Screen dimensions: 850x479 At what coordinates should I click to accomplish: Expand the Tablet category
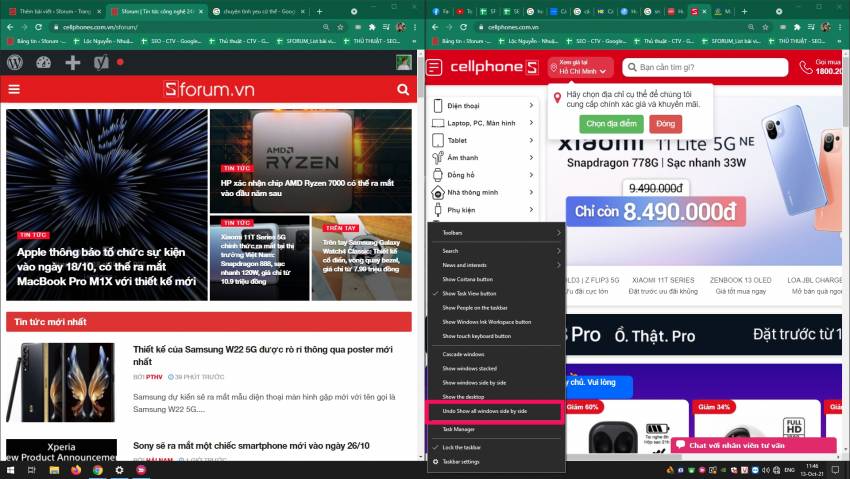click(x=482, y=140)
